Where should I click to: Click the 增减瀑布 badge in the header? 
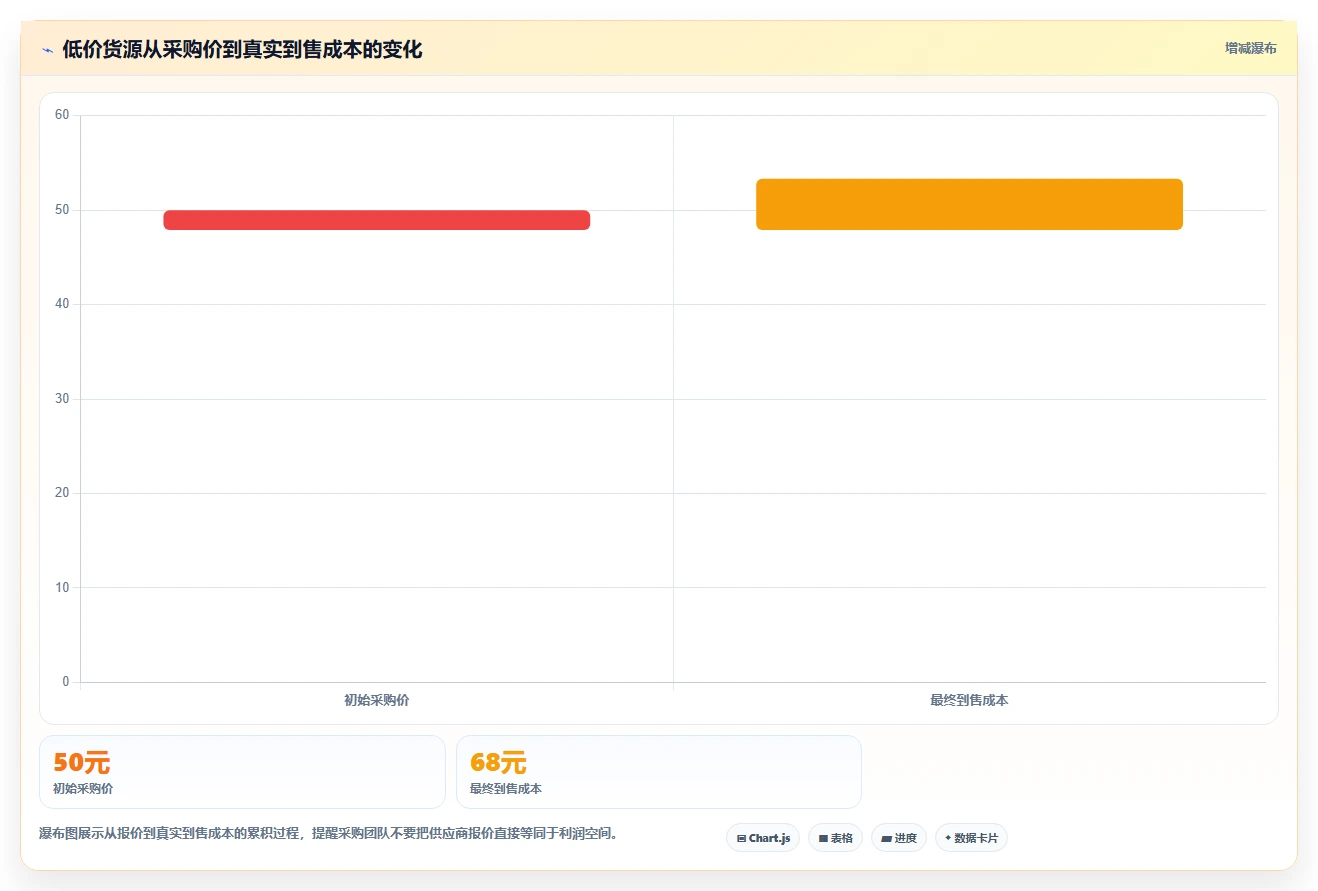1250,48
